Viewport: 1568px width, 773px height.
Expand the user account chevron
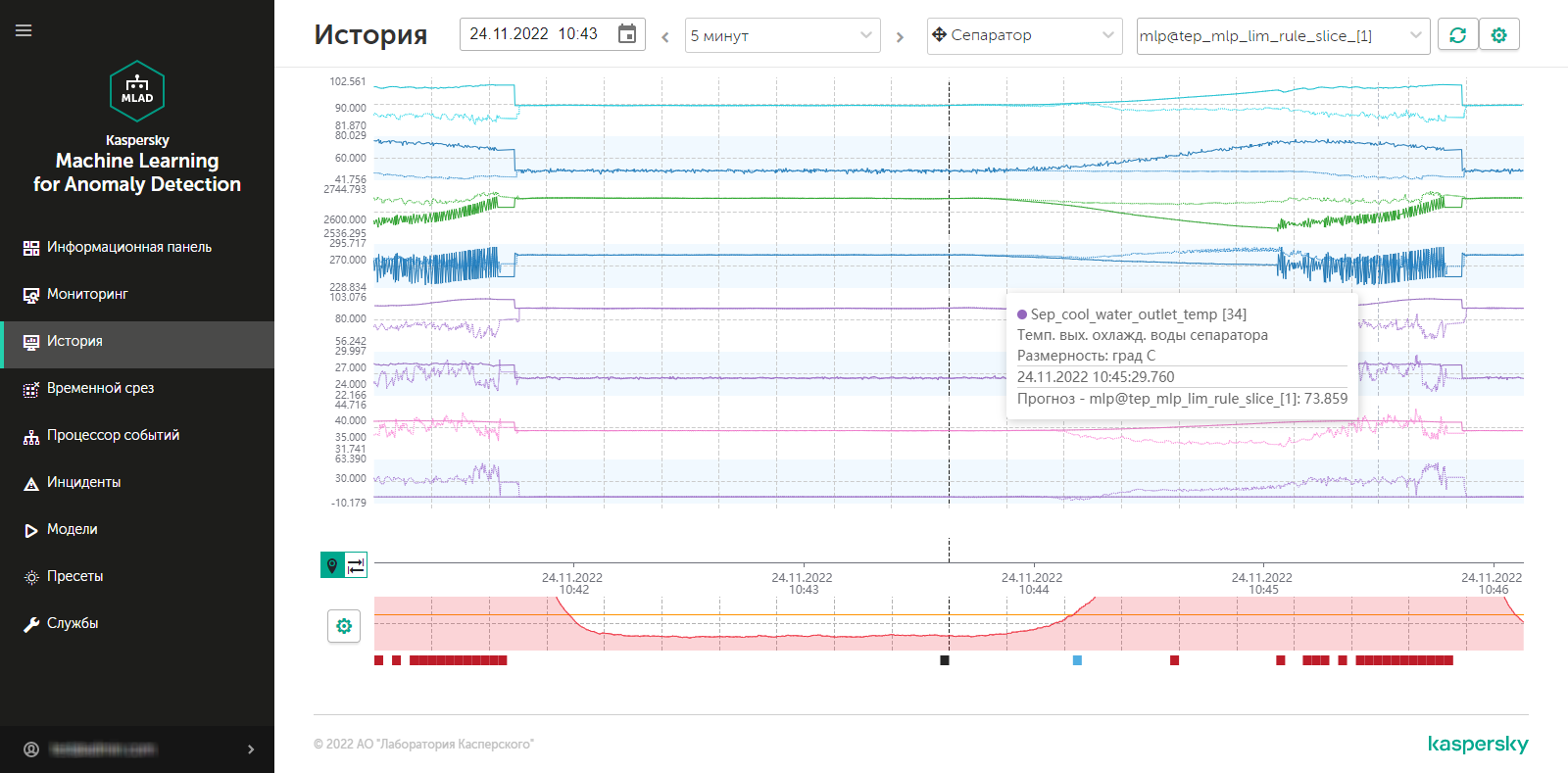tap(251, 749)
